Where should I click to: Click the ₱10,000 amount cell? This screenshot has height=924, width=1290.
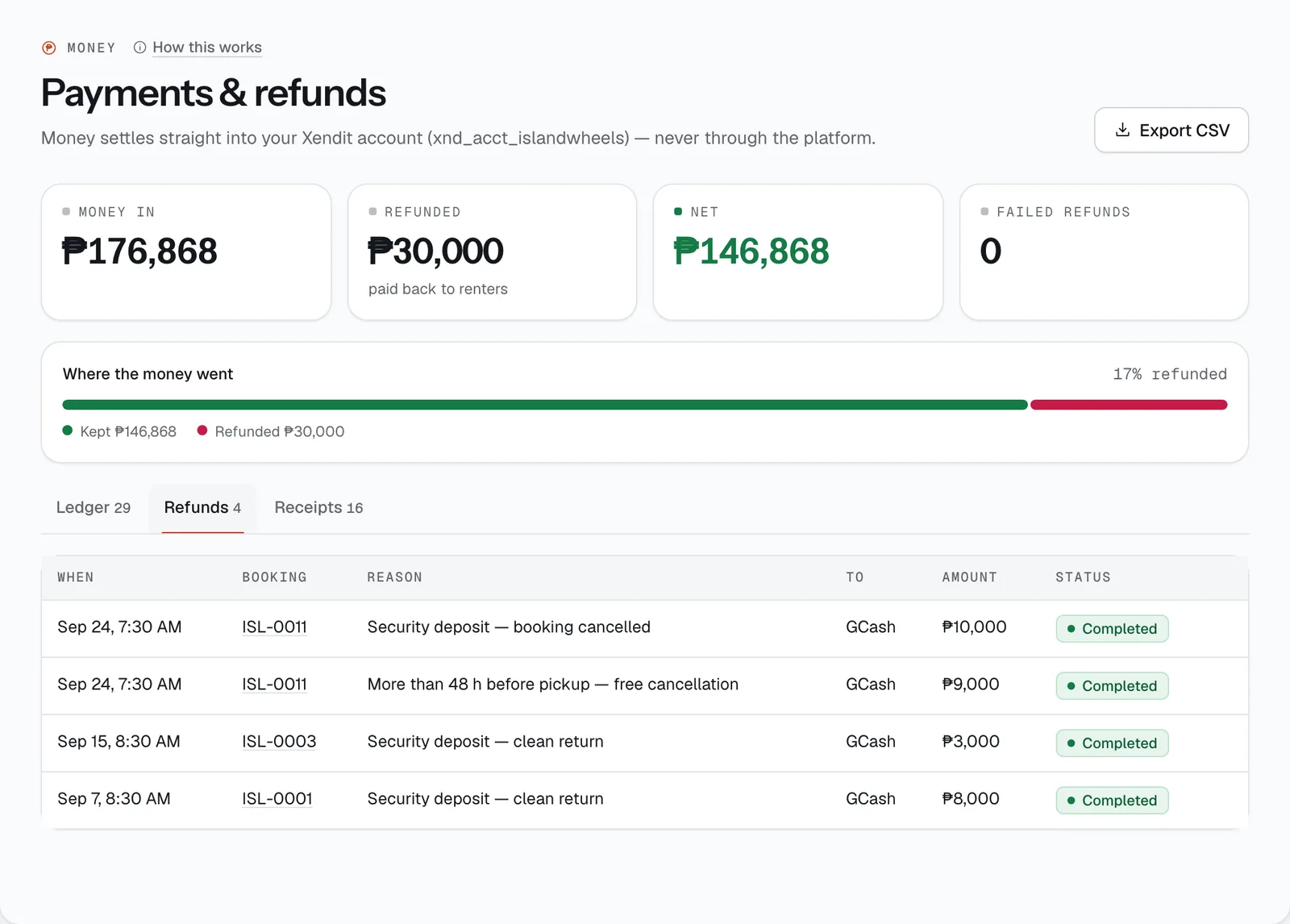coord(974,627)
